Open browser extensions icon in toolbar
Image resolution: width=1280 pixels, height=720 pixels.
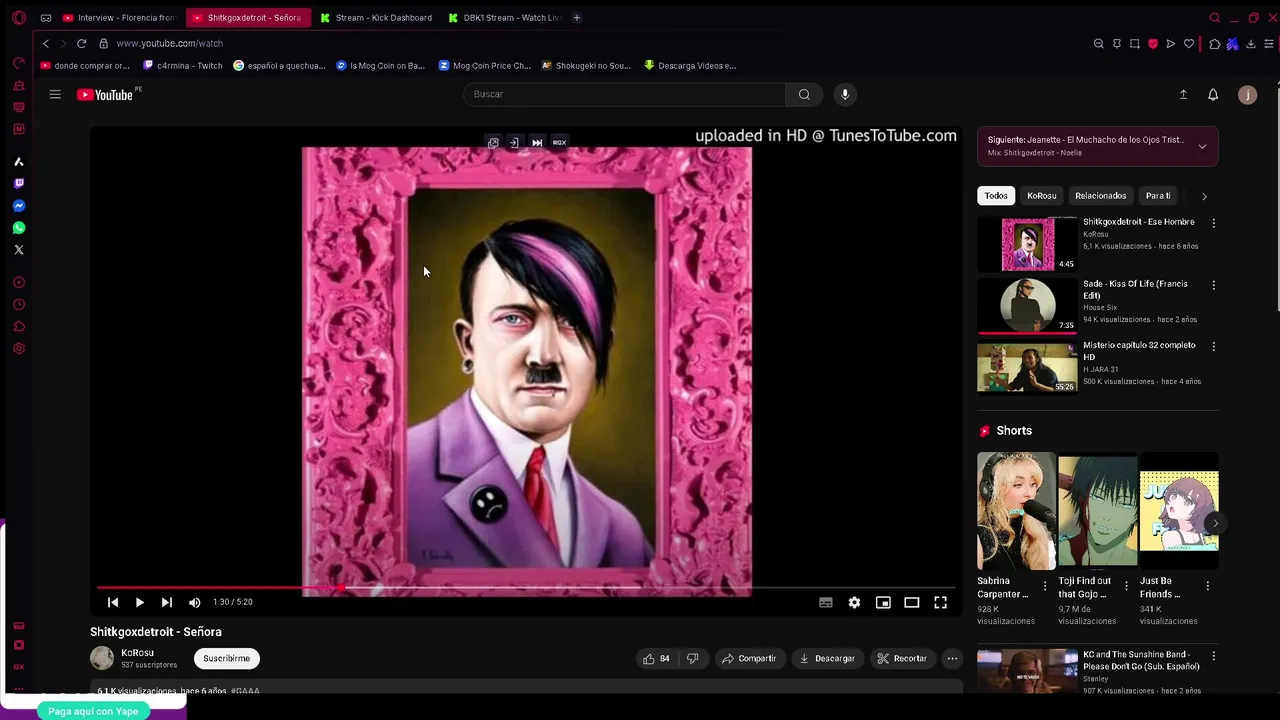pos(1214,44)
